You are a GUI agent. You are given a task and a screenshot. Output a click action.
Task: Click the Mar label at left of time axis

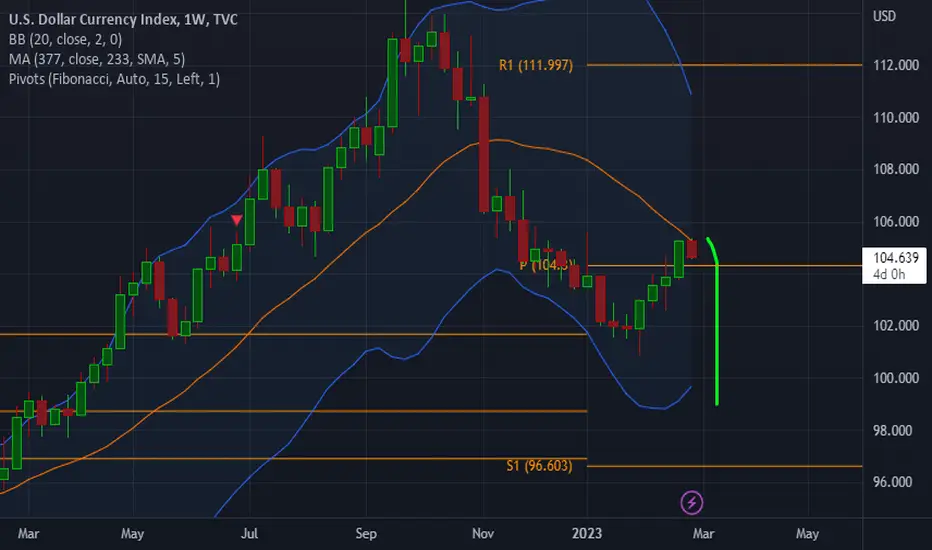coord(28,534)
